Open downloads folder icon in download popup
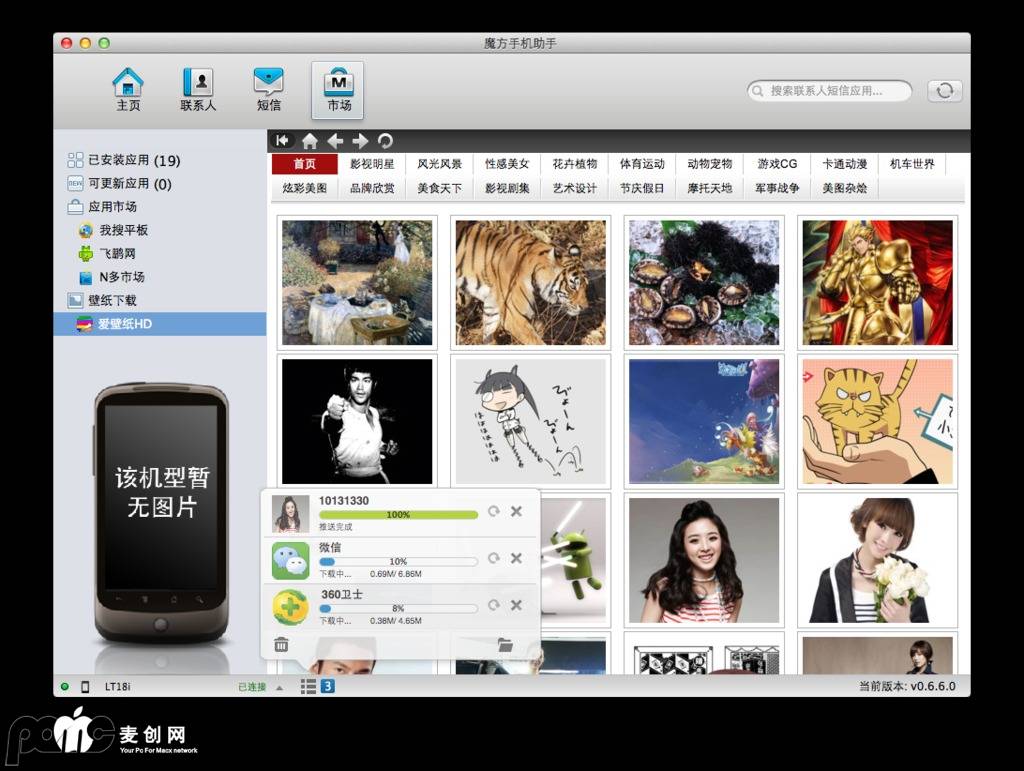This screenshot has height=771, width=1024. coord(505,645)
